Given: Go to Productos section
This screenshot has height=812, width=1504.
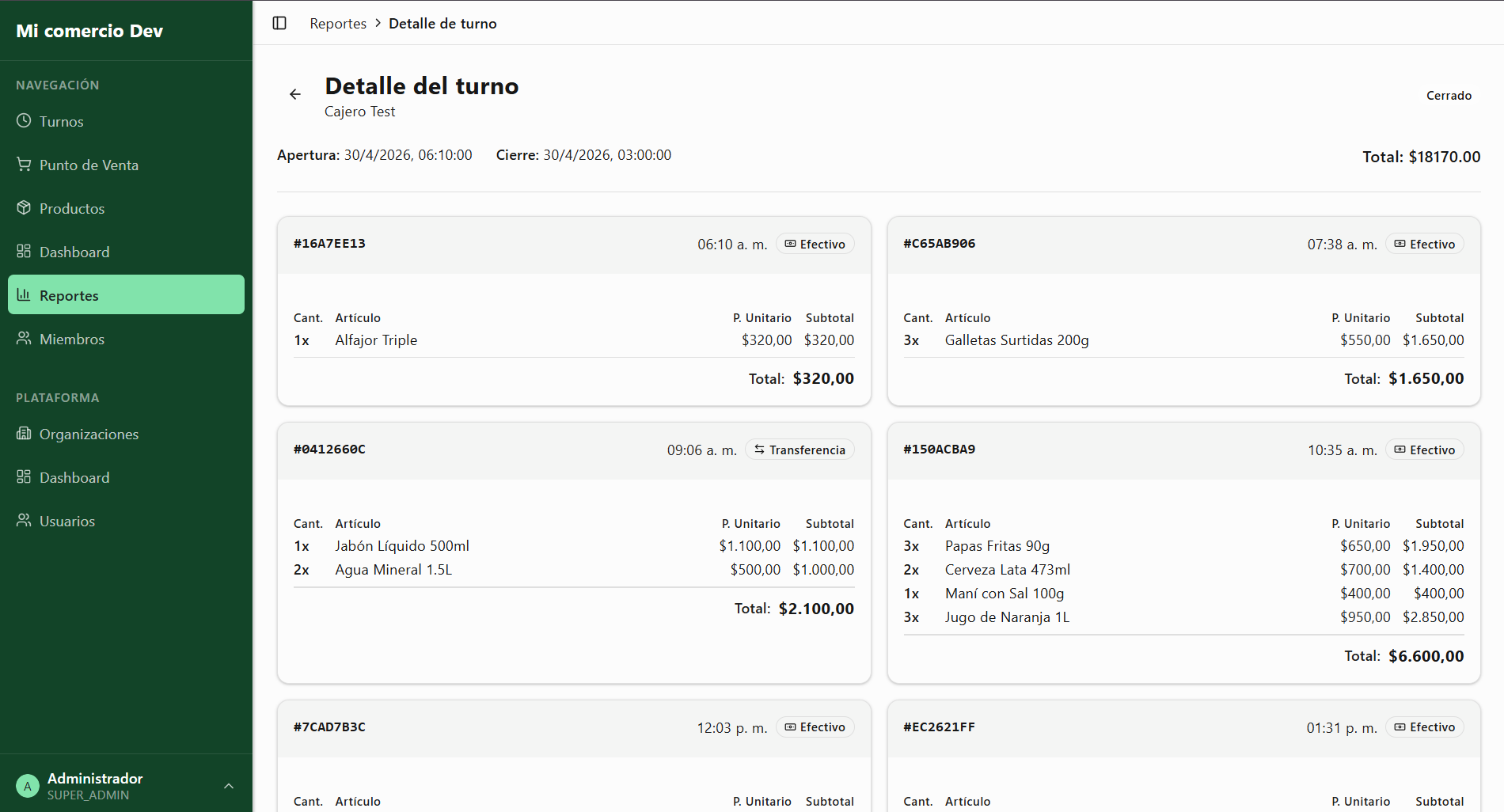Looking at the screenshot, I should click(x=126, y=208).
